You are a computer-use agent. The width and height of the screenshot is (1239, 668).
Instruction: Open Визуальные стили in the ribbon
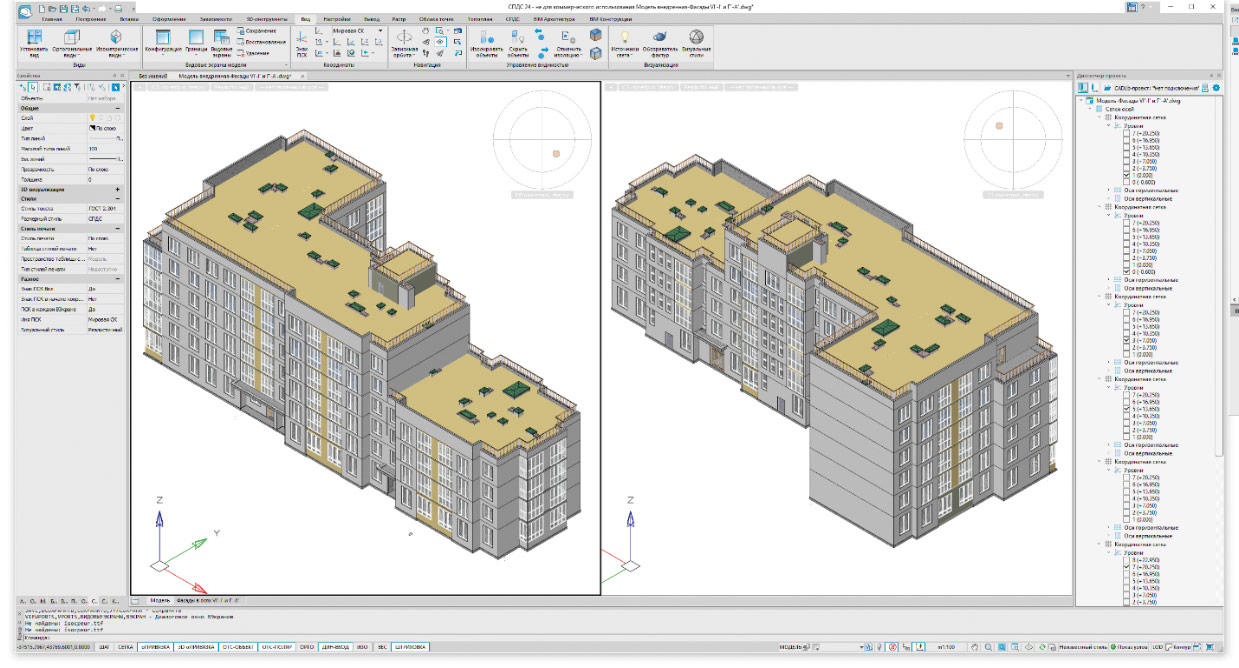pos(696,41)
